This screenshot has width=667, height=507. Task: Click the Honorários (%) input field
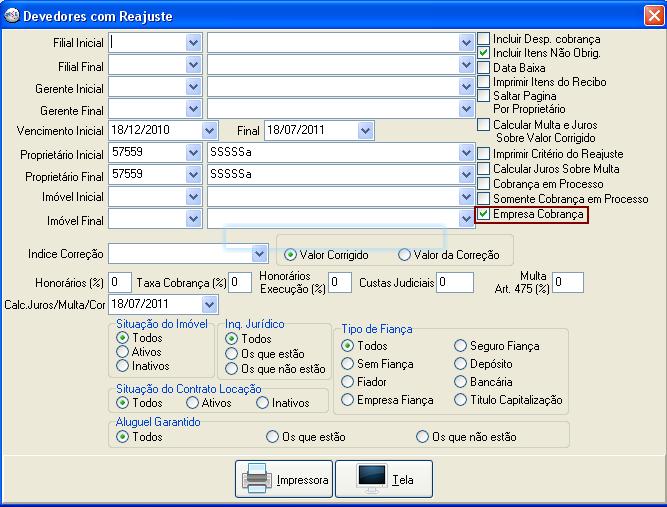coord(120,282)
